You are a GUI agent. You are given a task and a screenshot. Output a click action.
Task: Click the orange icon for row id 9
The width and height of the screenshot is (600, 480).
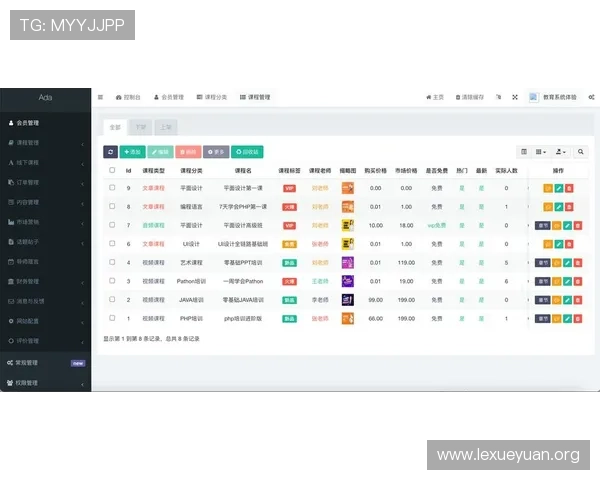click(x=548, y=188)
